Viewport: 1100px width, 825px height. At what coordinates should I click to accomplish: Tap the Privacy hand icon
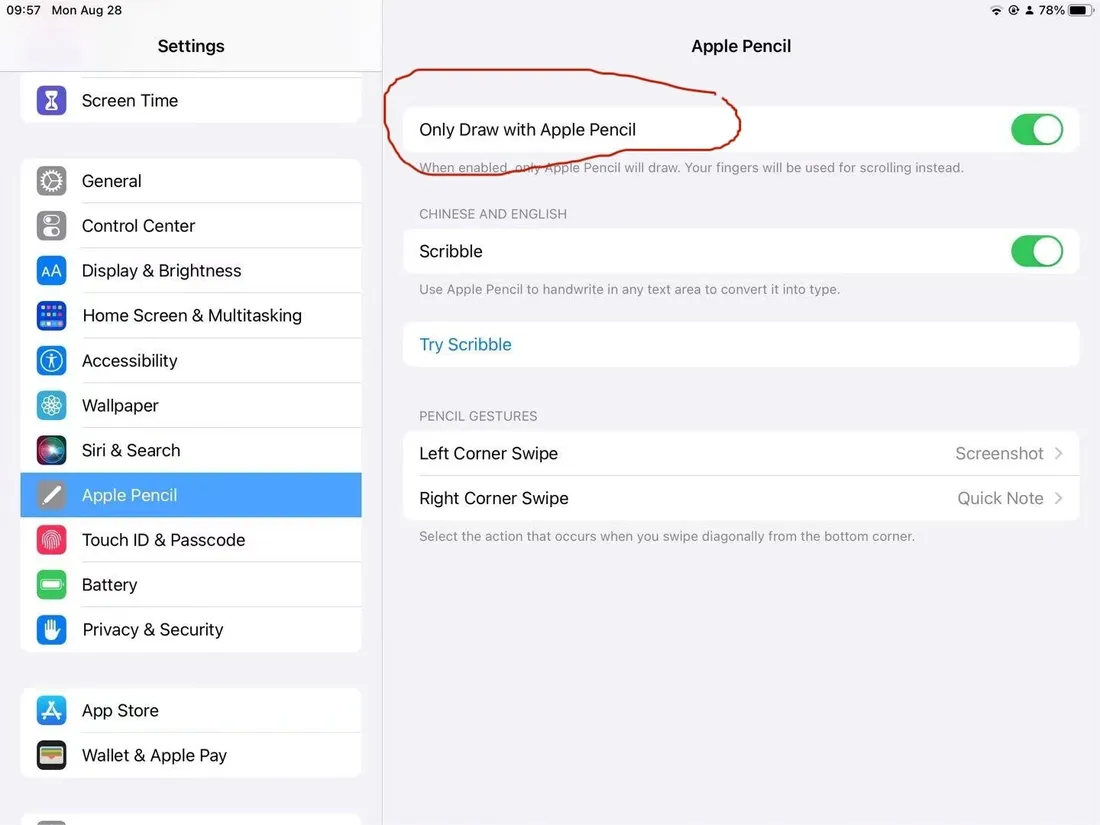51,630
